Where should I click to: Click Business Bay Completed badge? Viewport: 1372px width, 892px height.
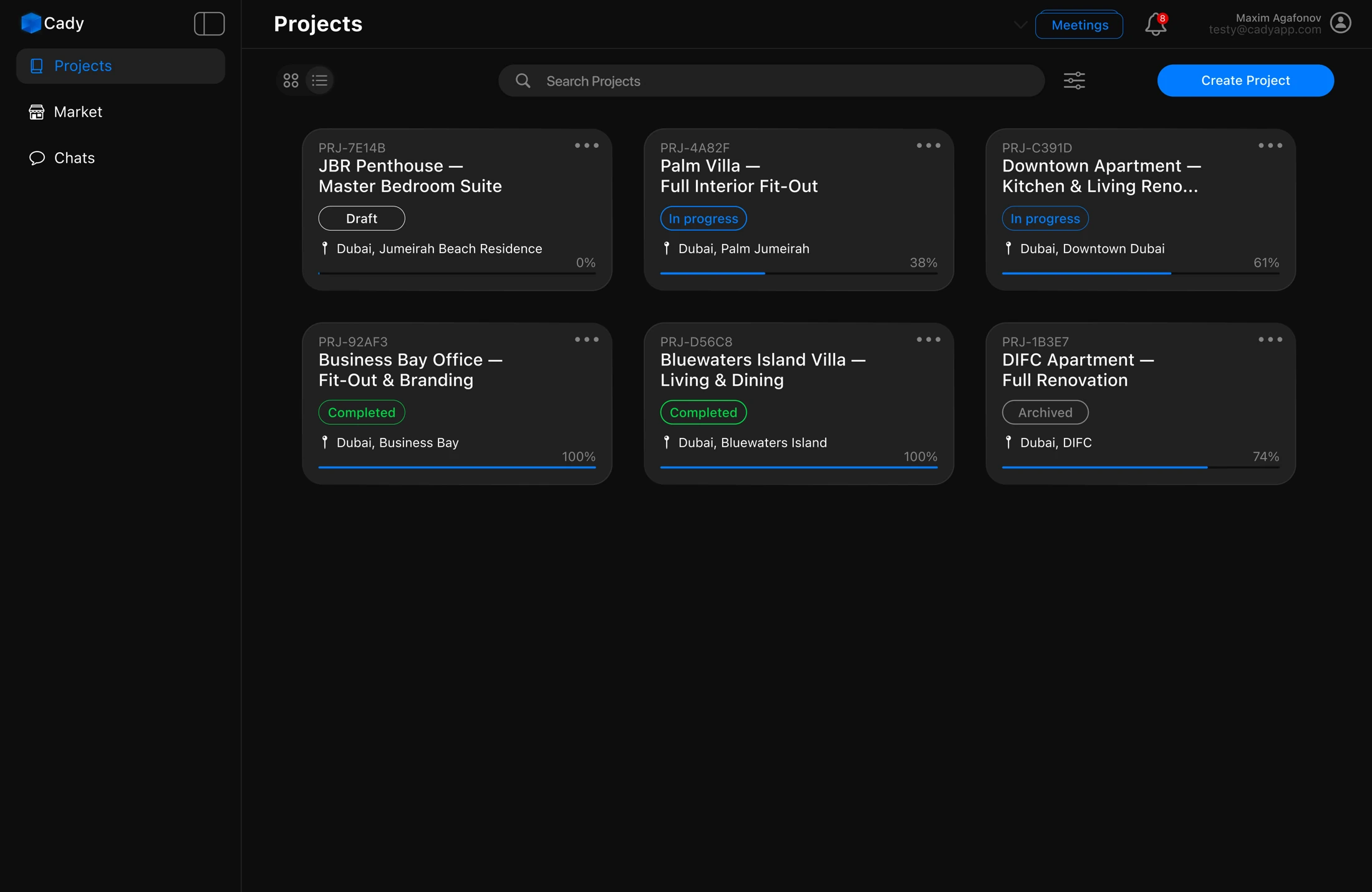pyautogui.click(x=362, y=412)
